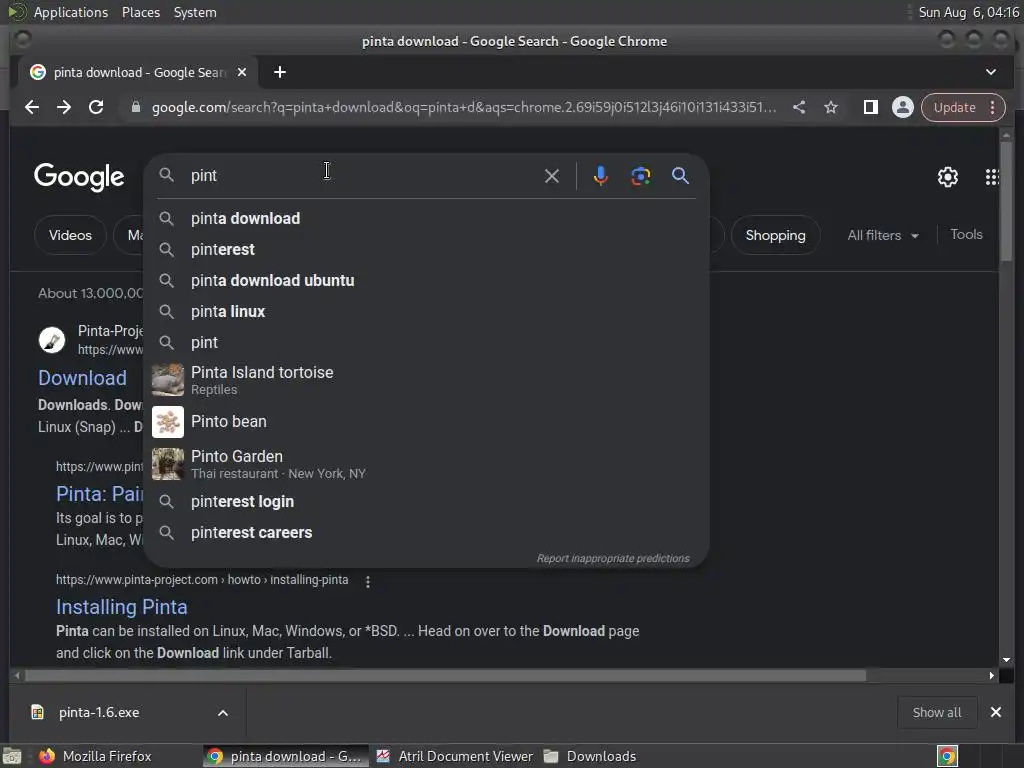Filter results by Videos
Viewport: 1024px width, 768px height.
tap(70, 235)
